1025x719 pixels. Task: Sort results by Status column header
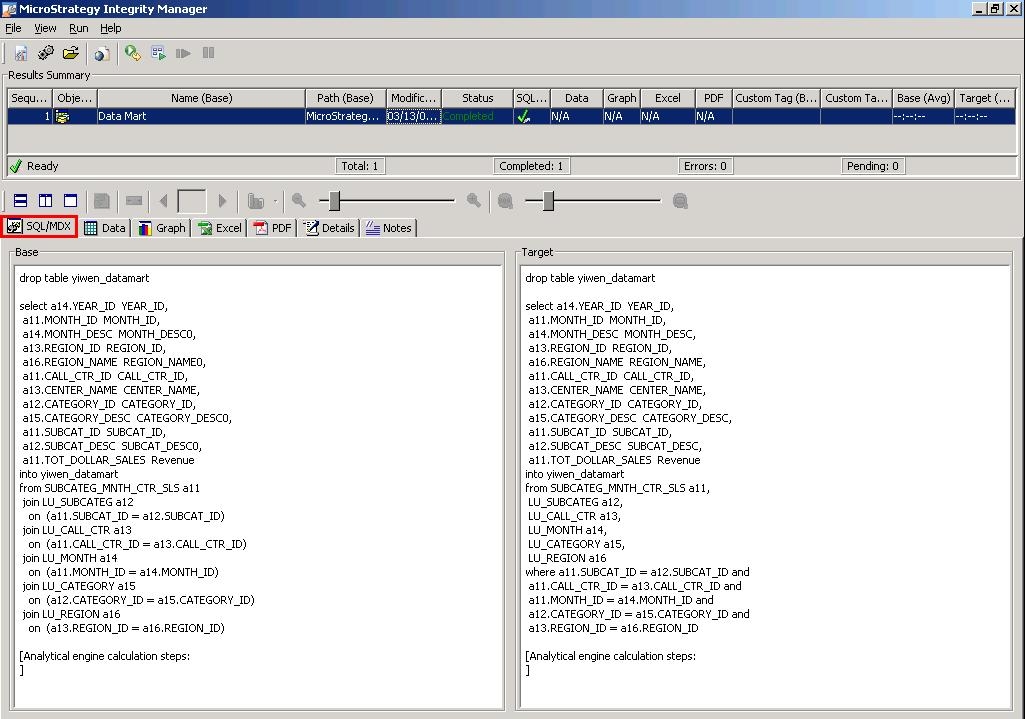tap(477, 98)
